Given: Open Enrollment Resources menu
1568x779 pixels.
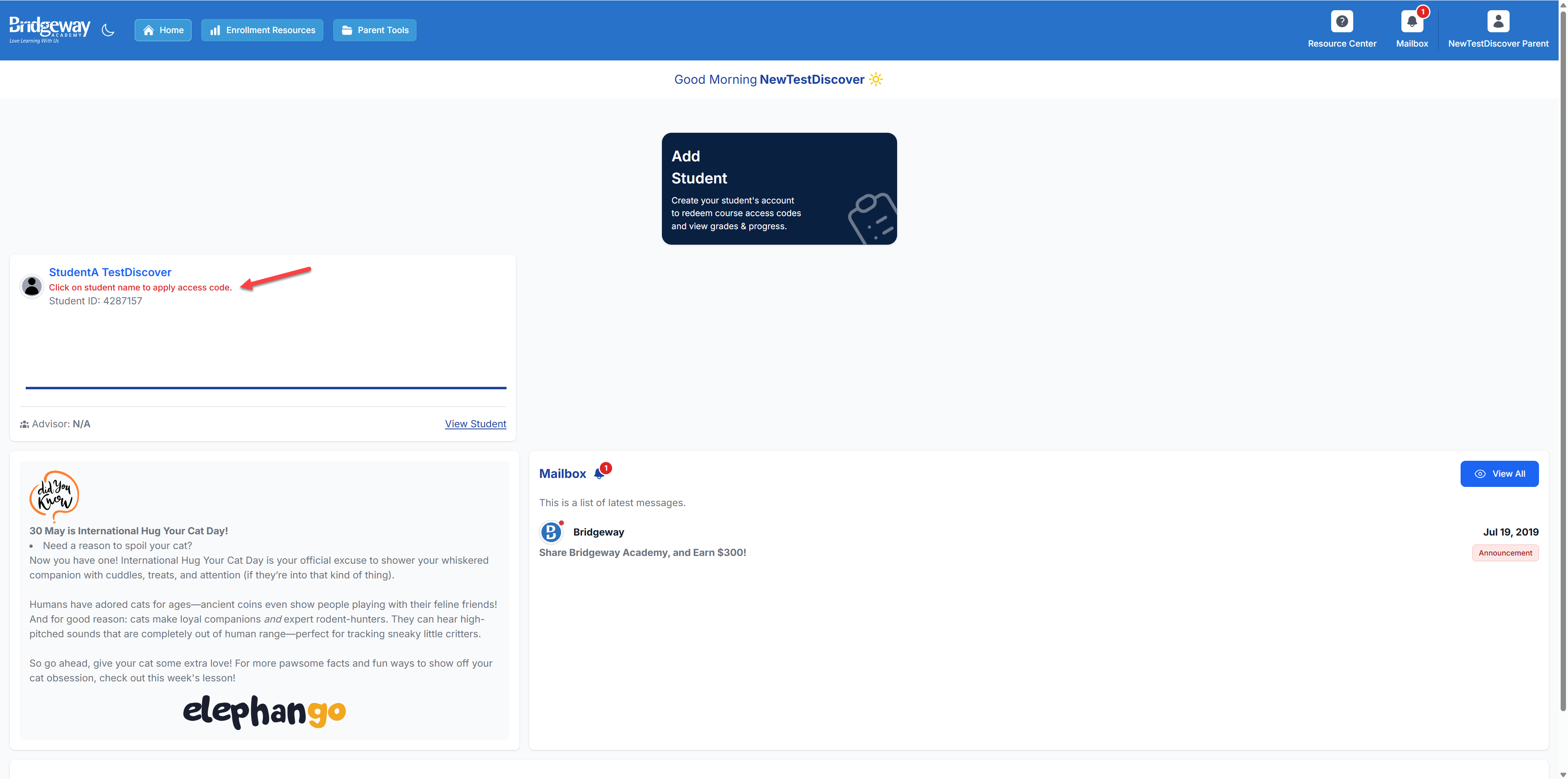Looking at the screenshot, I should click(x=262, y=30).
